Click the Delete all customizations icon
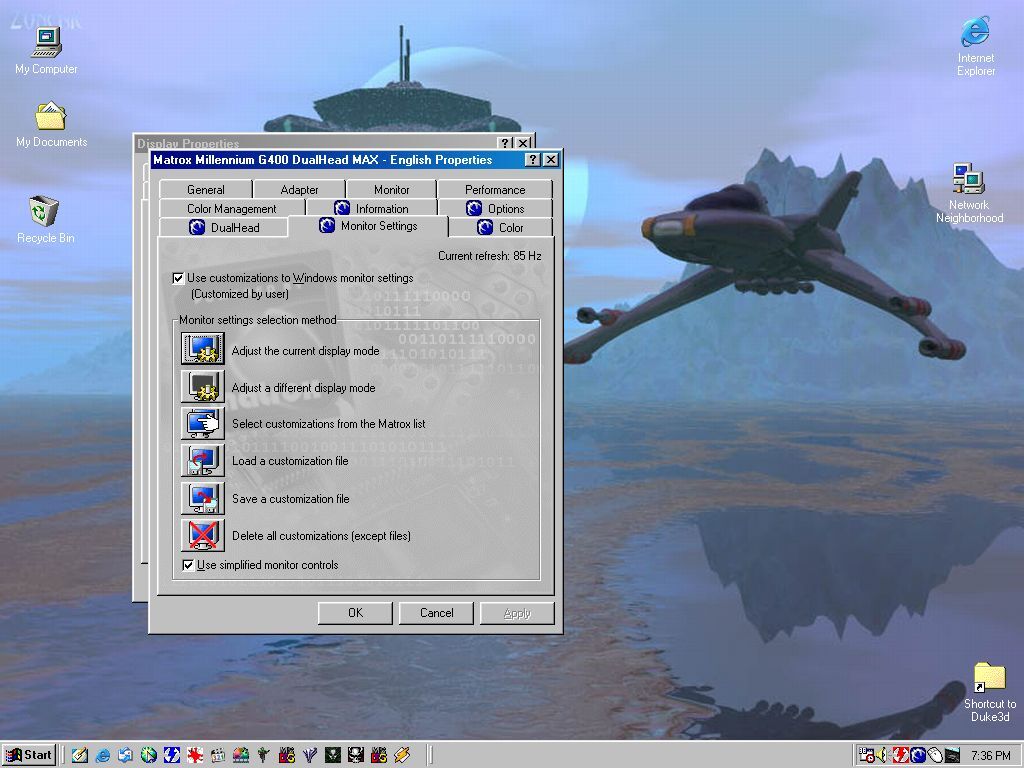 click(202, 534)
